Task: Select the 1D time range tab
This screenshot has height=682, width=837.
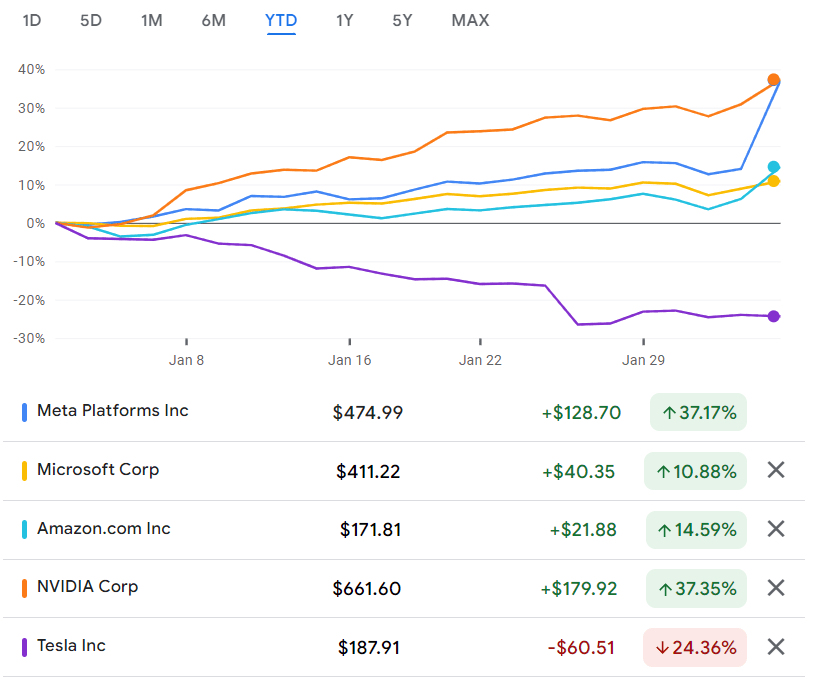Action: tap(31, 20)
